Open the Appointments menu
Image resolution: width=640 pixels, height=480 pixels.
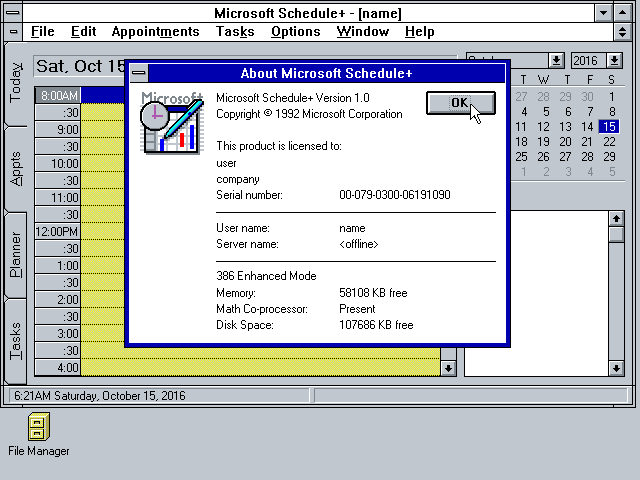(156, 31)
